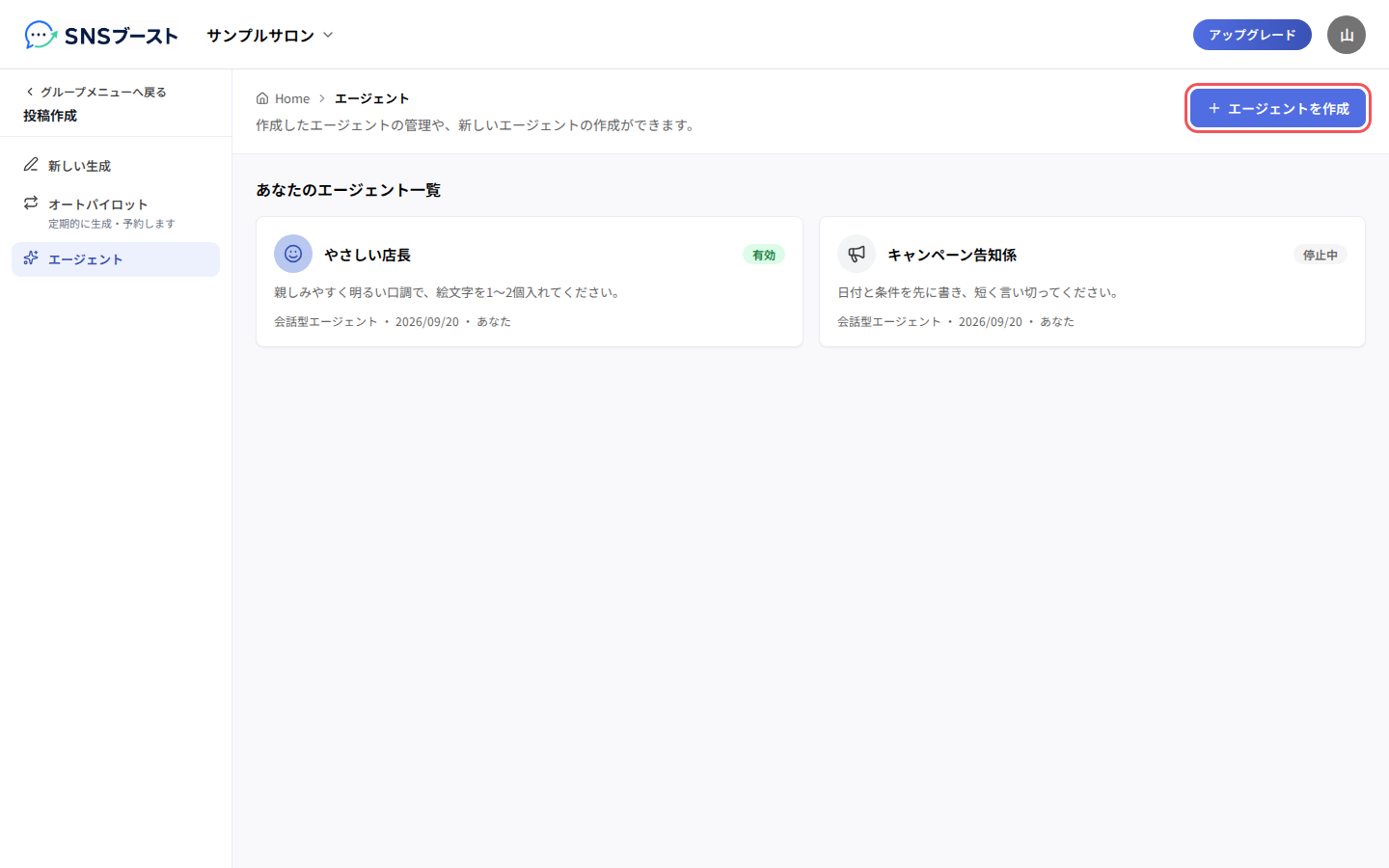
Task: Click the 投稿作成 sidebar heading
Action: (50, 115)
